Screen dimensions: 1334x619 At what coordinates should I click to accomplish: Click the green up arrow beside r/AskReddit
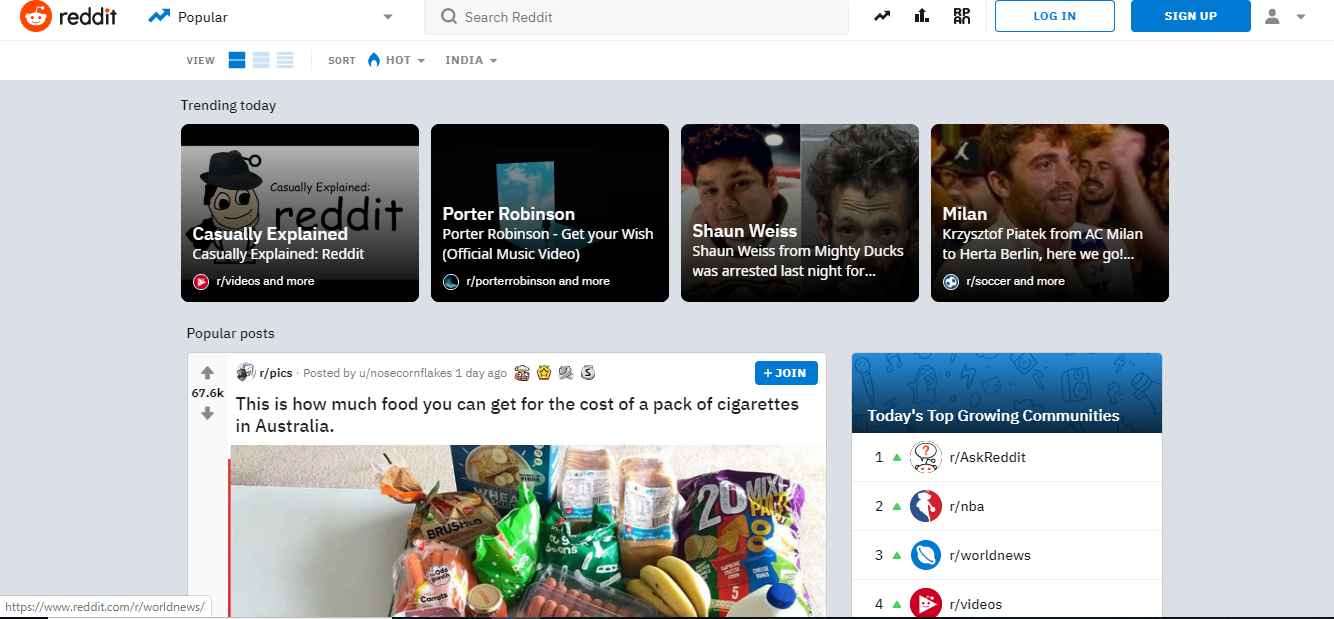(x=897, y=458)
